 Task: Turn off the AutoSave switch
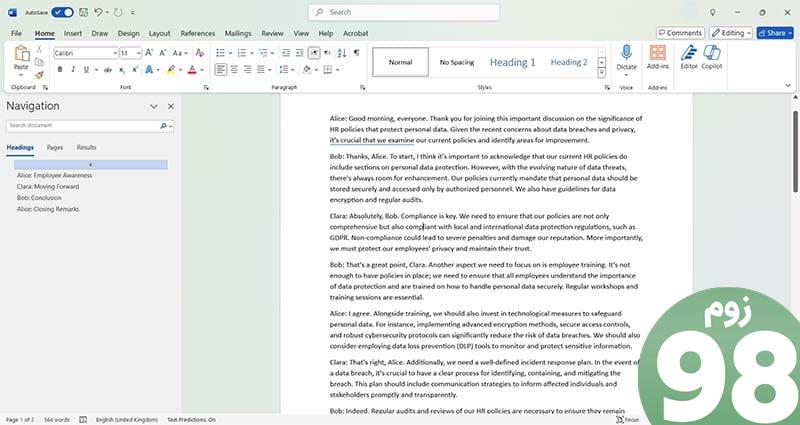[62, 12]
